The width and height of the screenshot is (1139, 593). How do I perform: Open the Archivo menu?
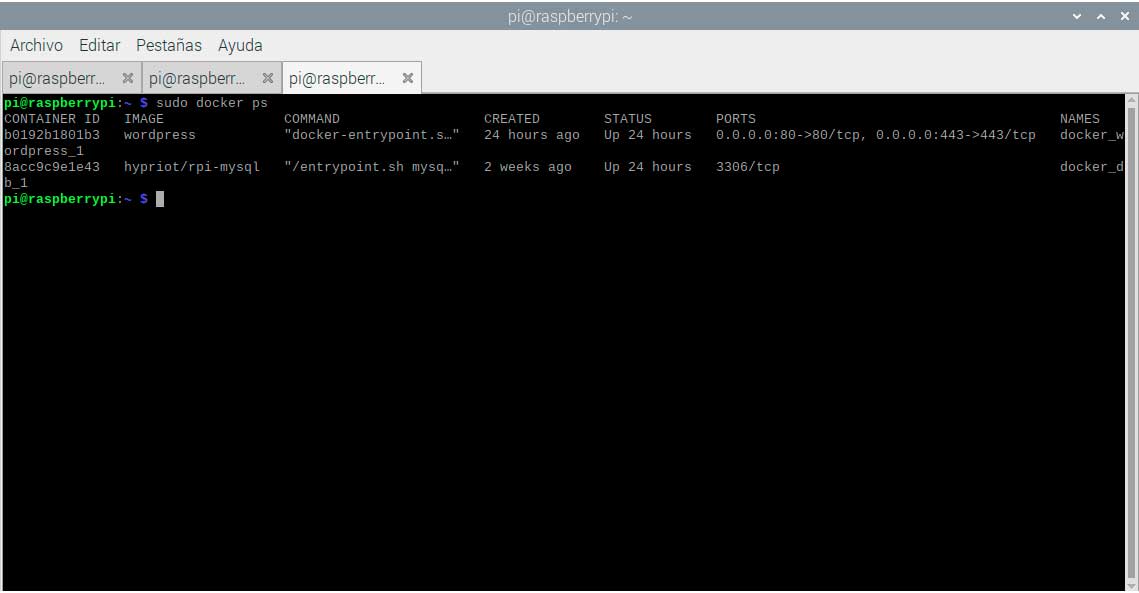point(36,45)
